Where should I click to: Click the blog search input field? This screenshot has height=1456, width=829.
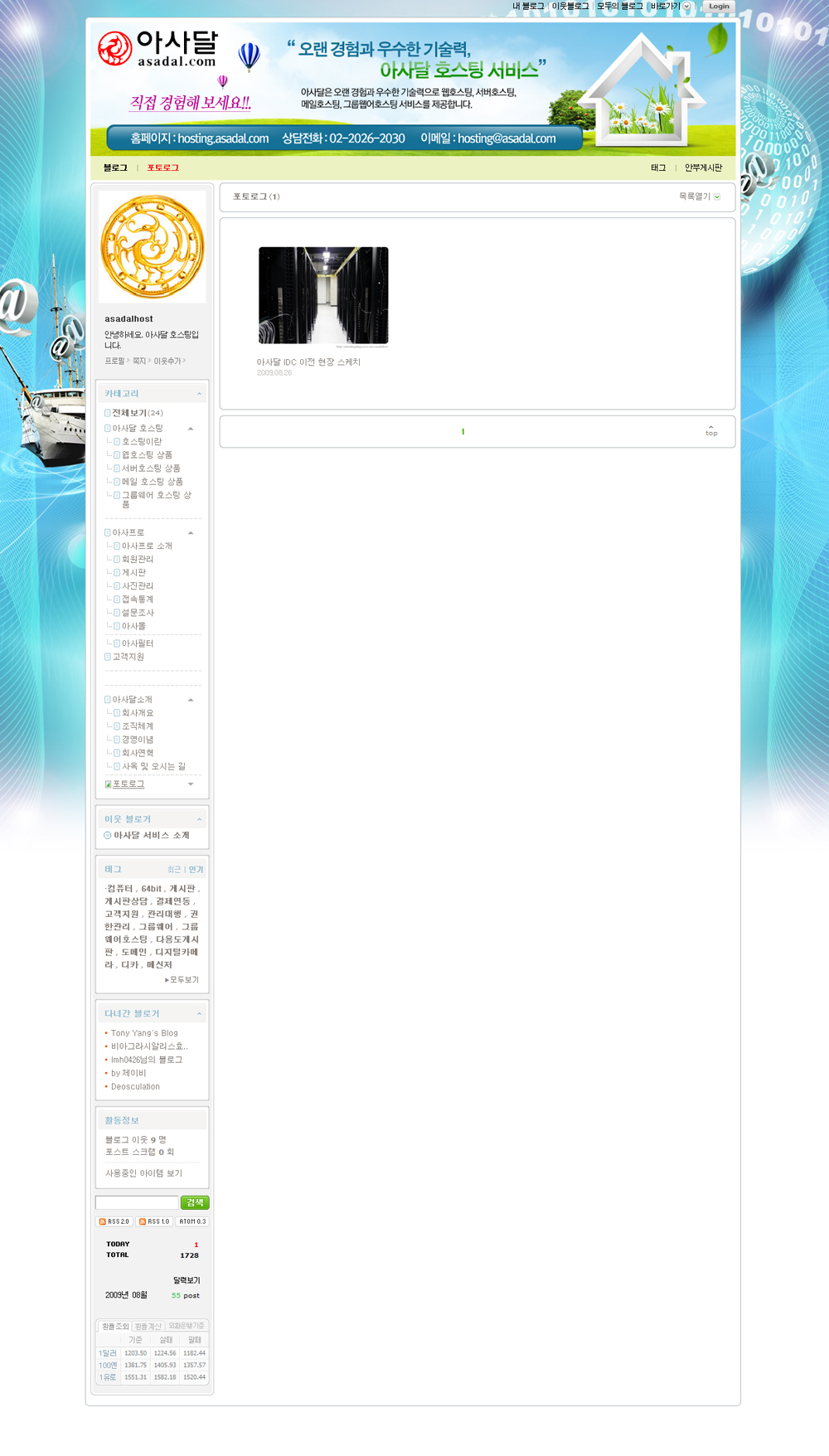[137, 1202]
